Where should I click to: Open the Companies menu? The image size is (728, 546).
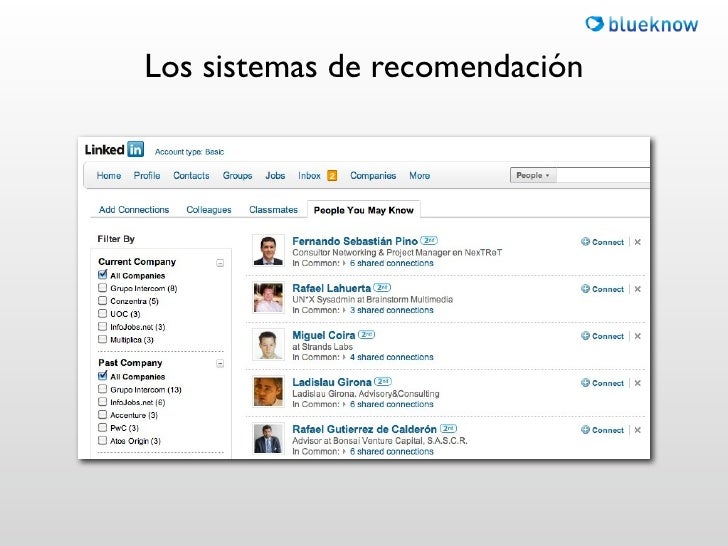click(x=373, y=176)
